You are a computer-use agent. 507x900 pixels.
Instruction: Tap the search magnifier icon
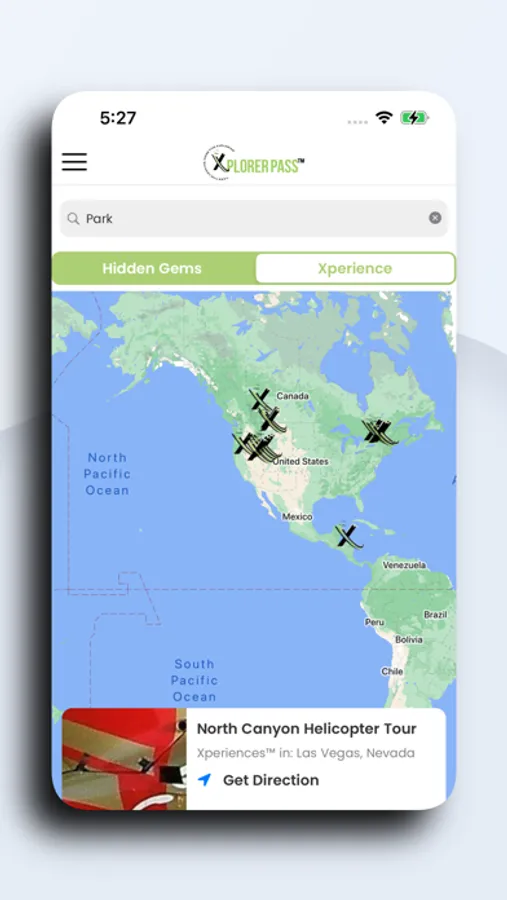click(73, 219)
